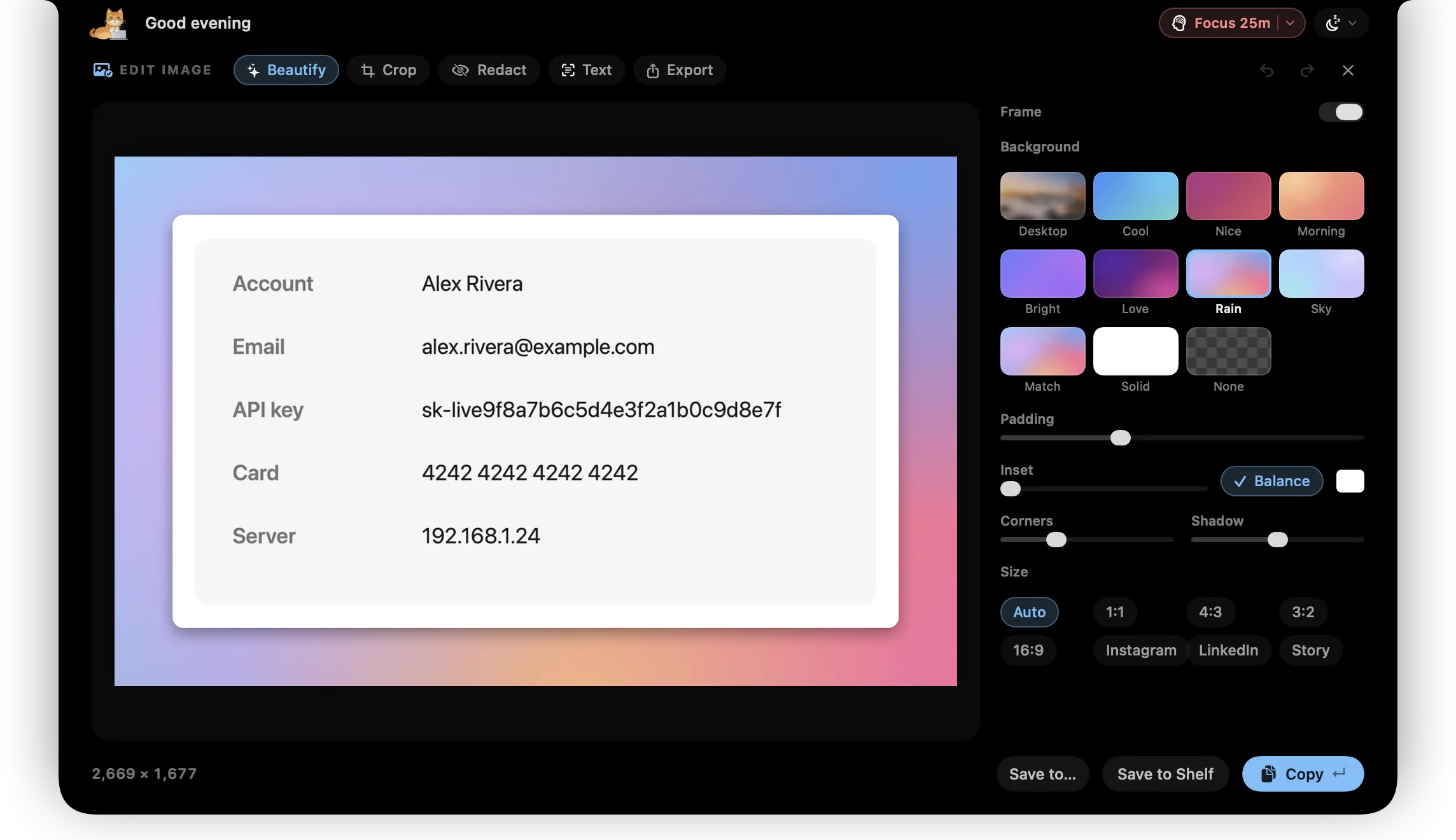The height and width of the screenshot is (840, 1456).
Task: Click the Padding slider handle
Action: 1120,438
